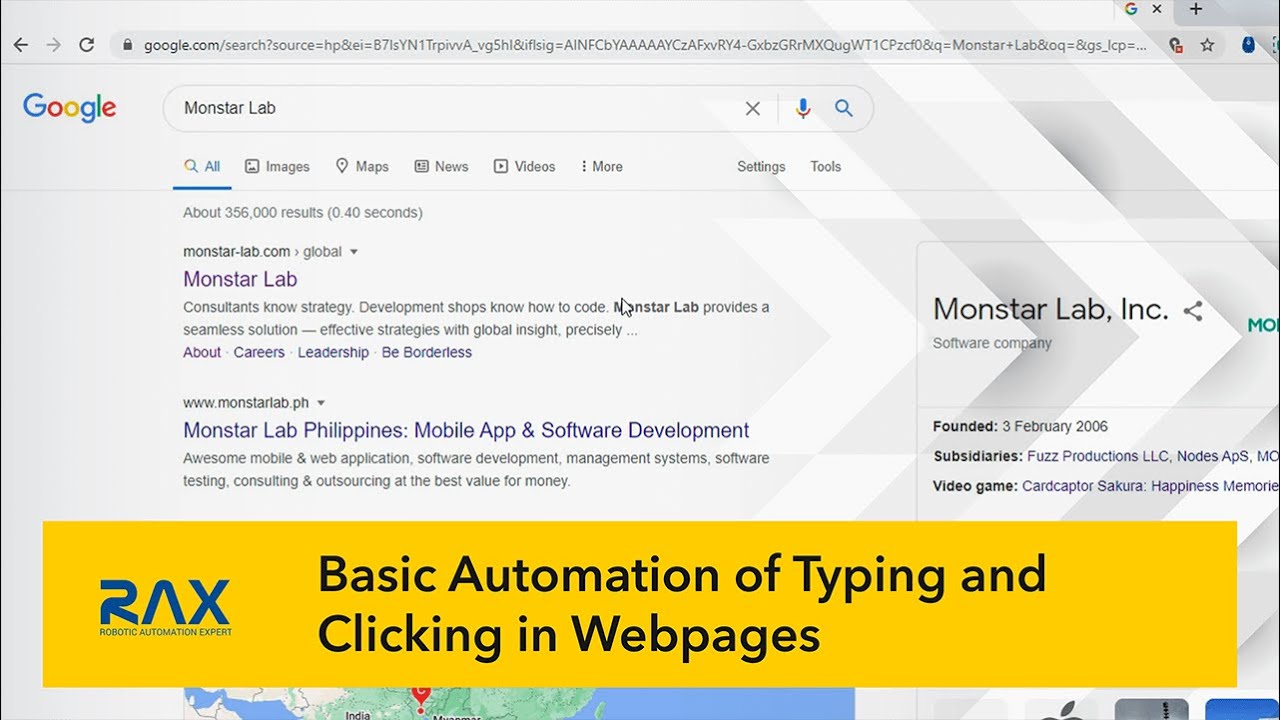Click the address bar URL
Screen dimensions: 1280x720
[x=645, y=45]
